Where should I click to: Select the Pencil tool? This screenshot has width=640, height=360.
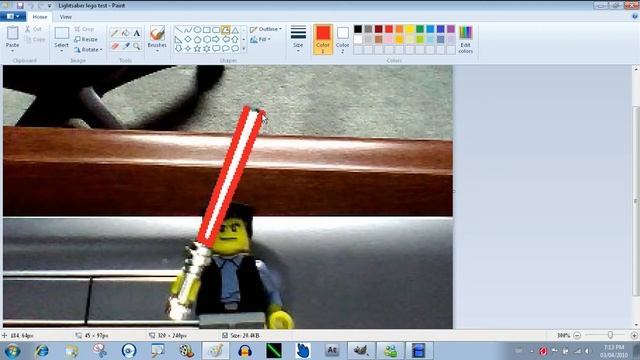tap(115, 34)
